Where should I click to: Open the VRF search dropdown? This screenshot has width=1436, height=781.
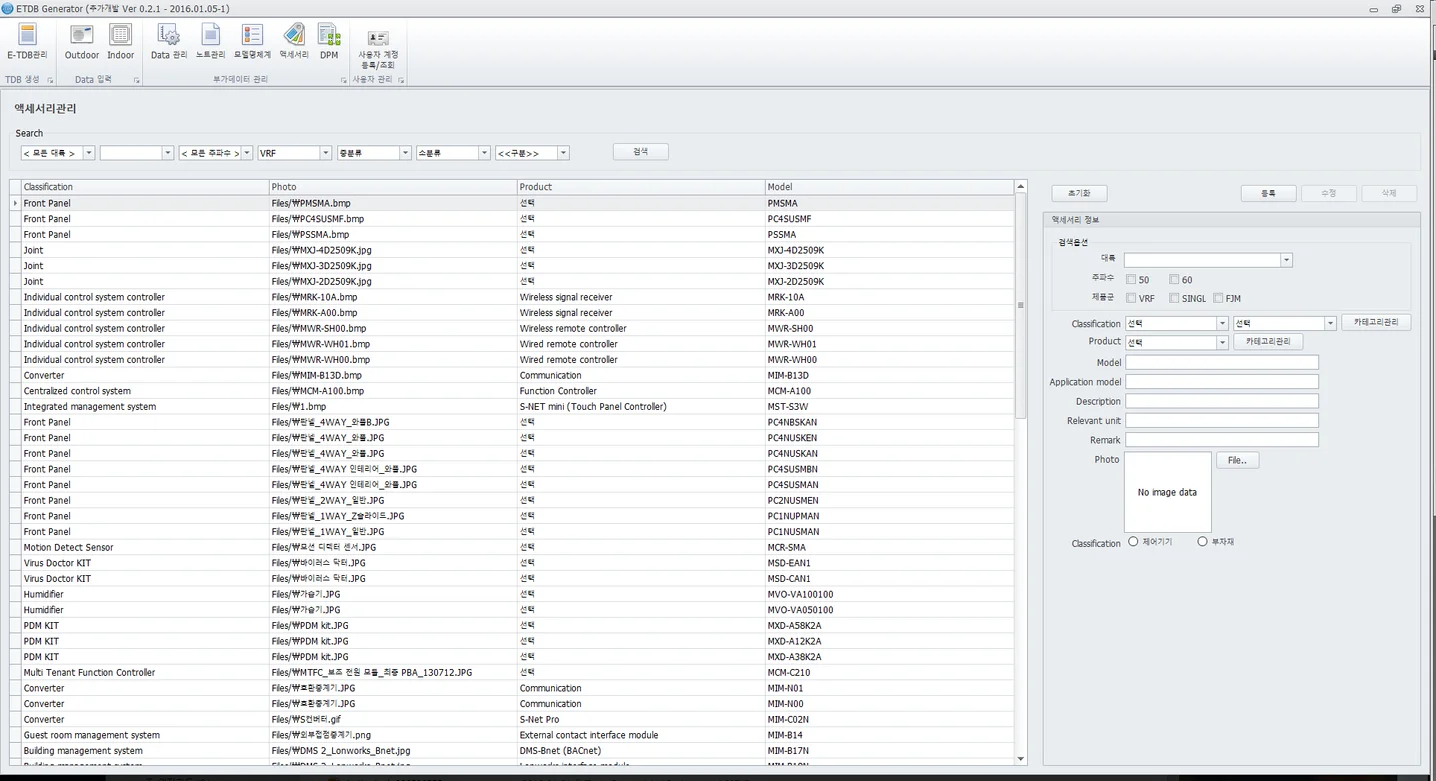(x=326, y=153)
